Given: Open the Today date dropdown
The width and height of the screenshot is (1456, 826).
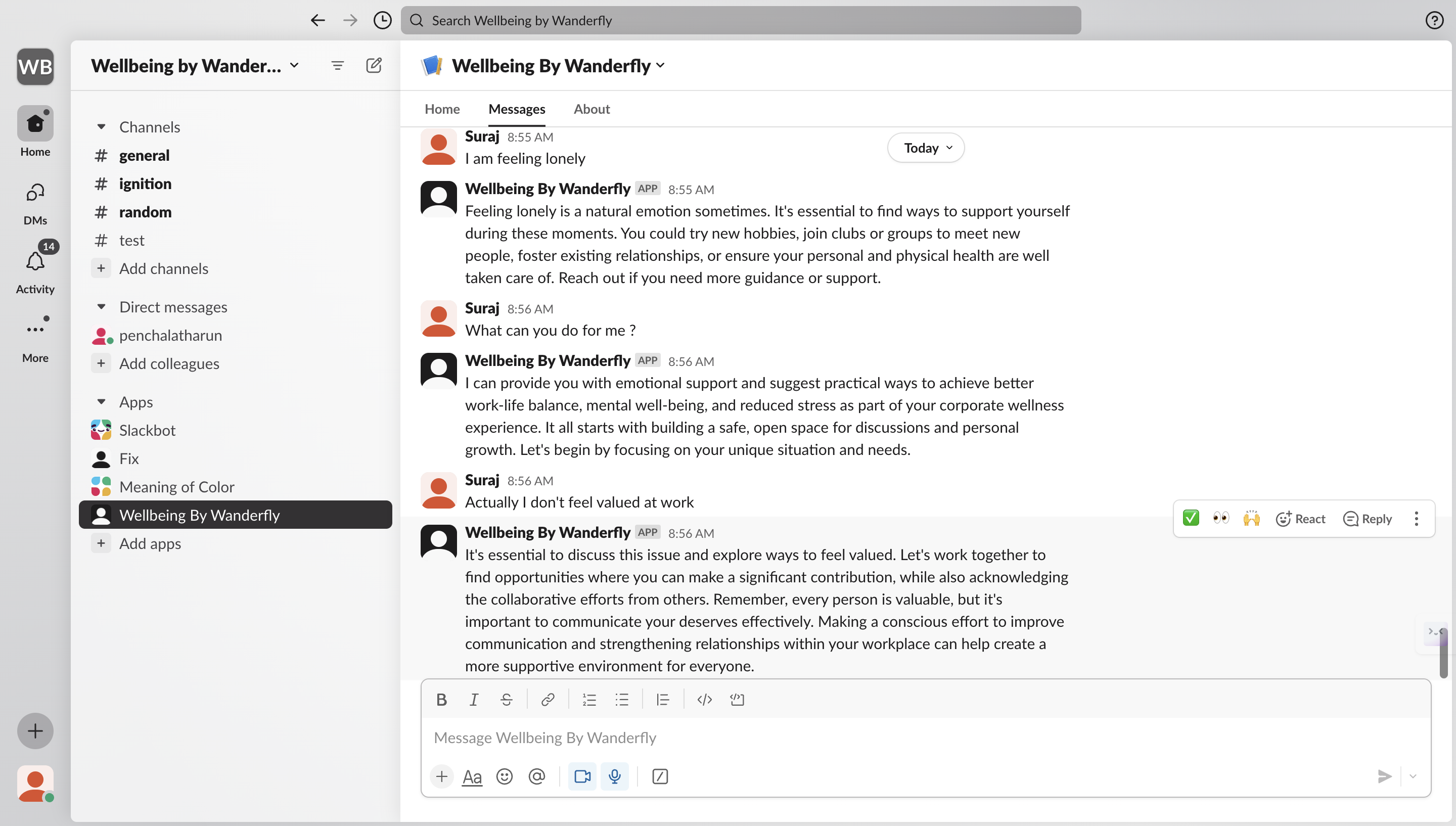Looking at the screenshot, I should [x=926, y=148].
